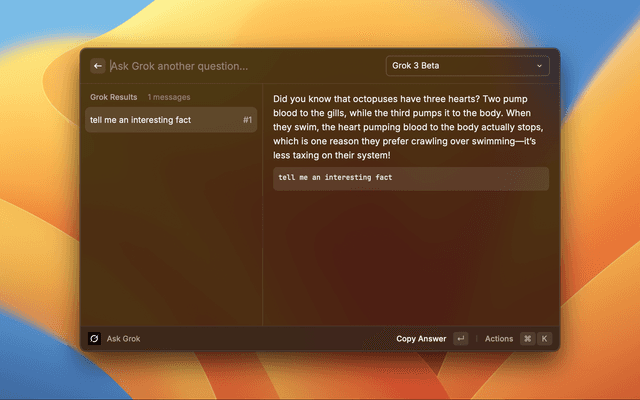Focus the Ask Grok another question field
Screen dimensions: 640x400
240,66
